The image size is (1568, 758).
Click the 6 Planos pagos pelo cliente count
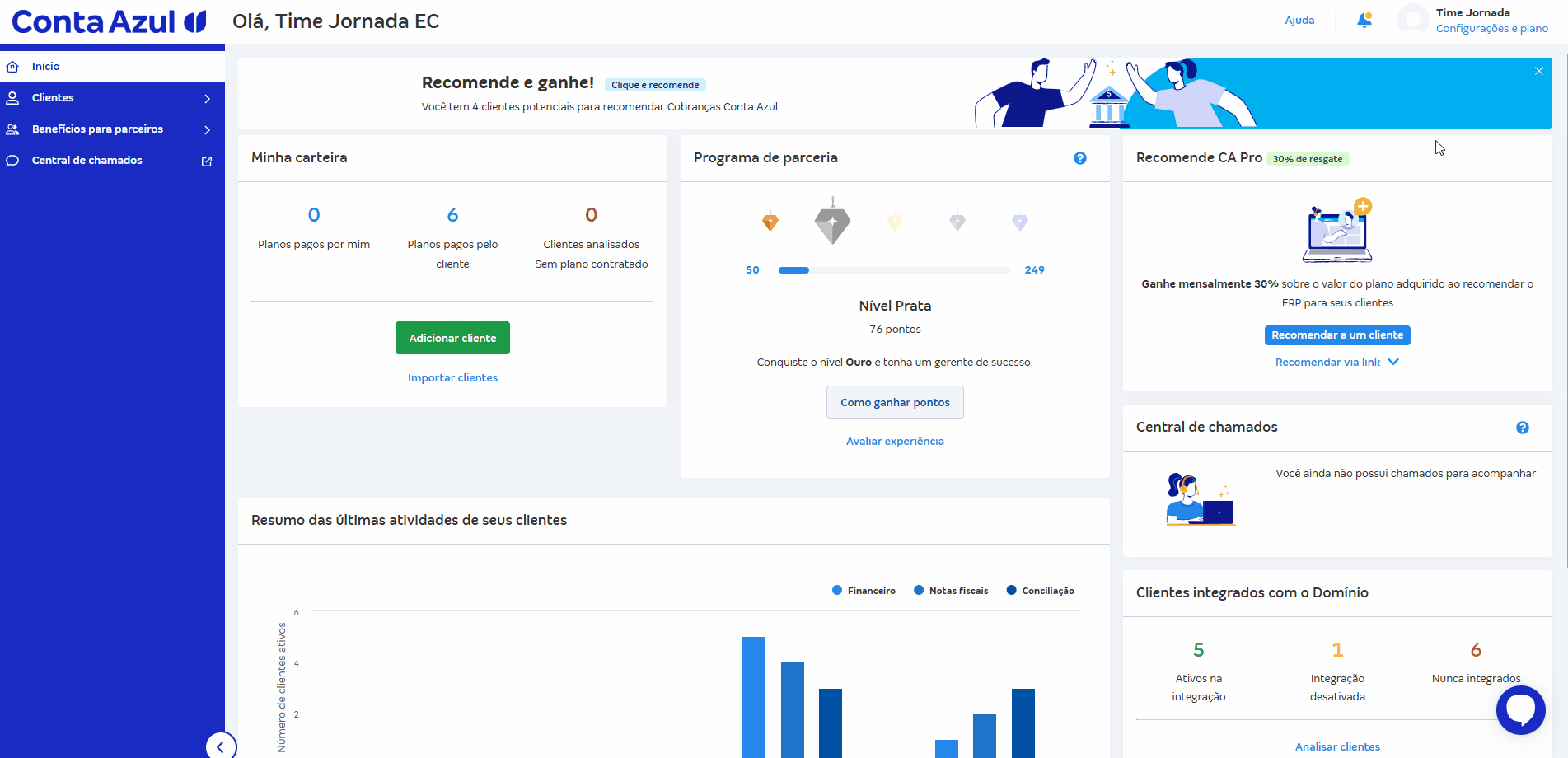click(452, 215)
